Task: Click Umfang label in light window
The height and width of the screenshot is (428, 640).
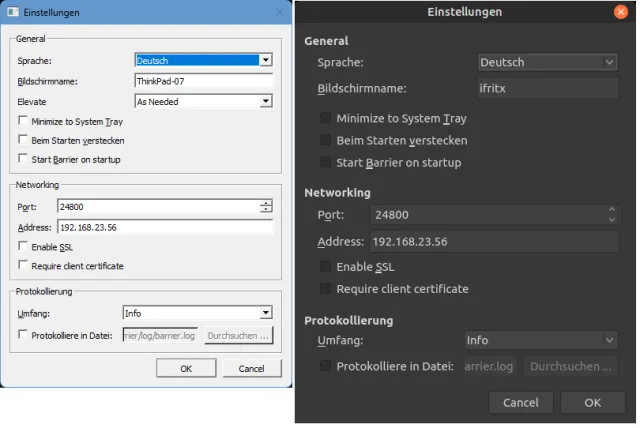Action: point(33,314)
